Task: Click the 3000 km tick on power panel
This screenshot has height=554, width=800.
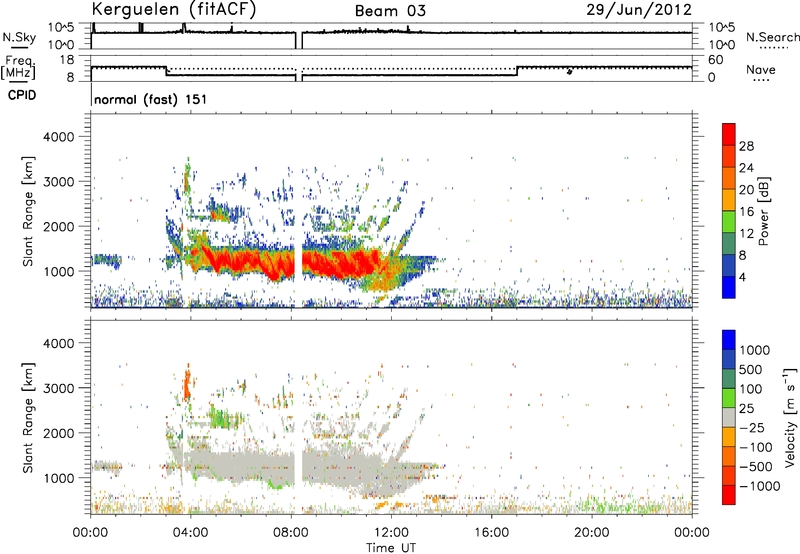Action: click(58, 182)
